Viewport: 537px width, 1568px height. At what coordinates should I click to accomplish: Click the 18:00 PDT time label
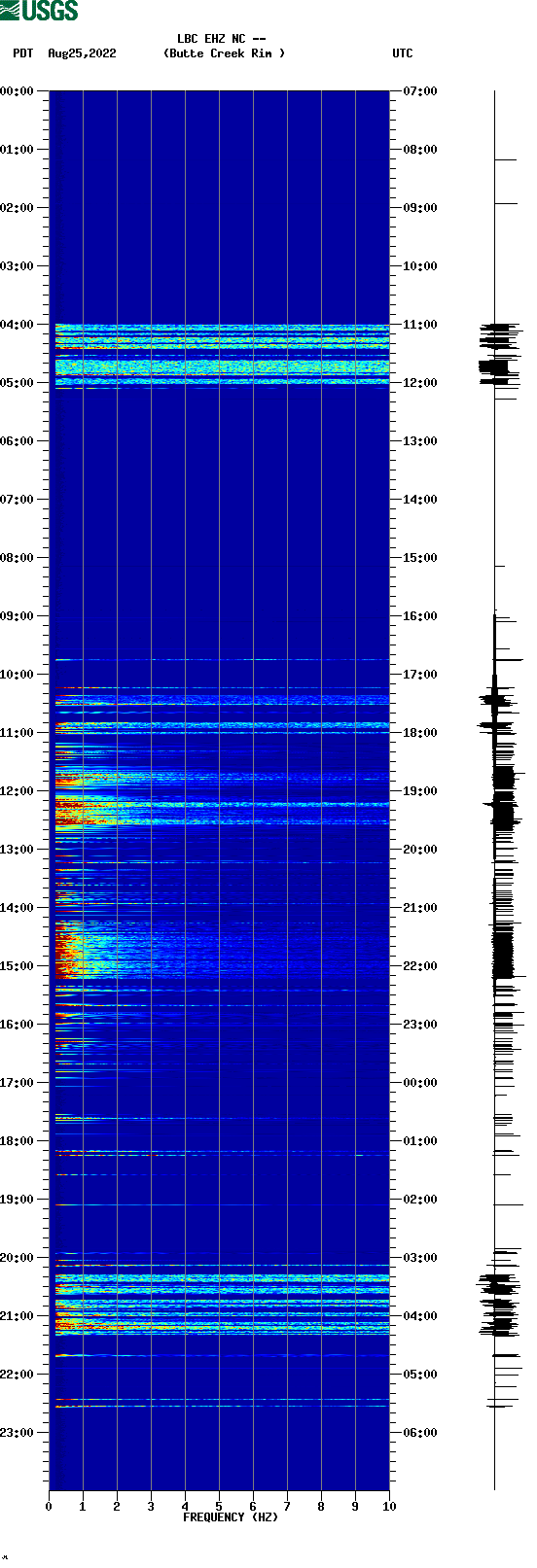coord(18,1141)
